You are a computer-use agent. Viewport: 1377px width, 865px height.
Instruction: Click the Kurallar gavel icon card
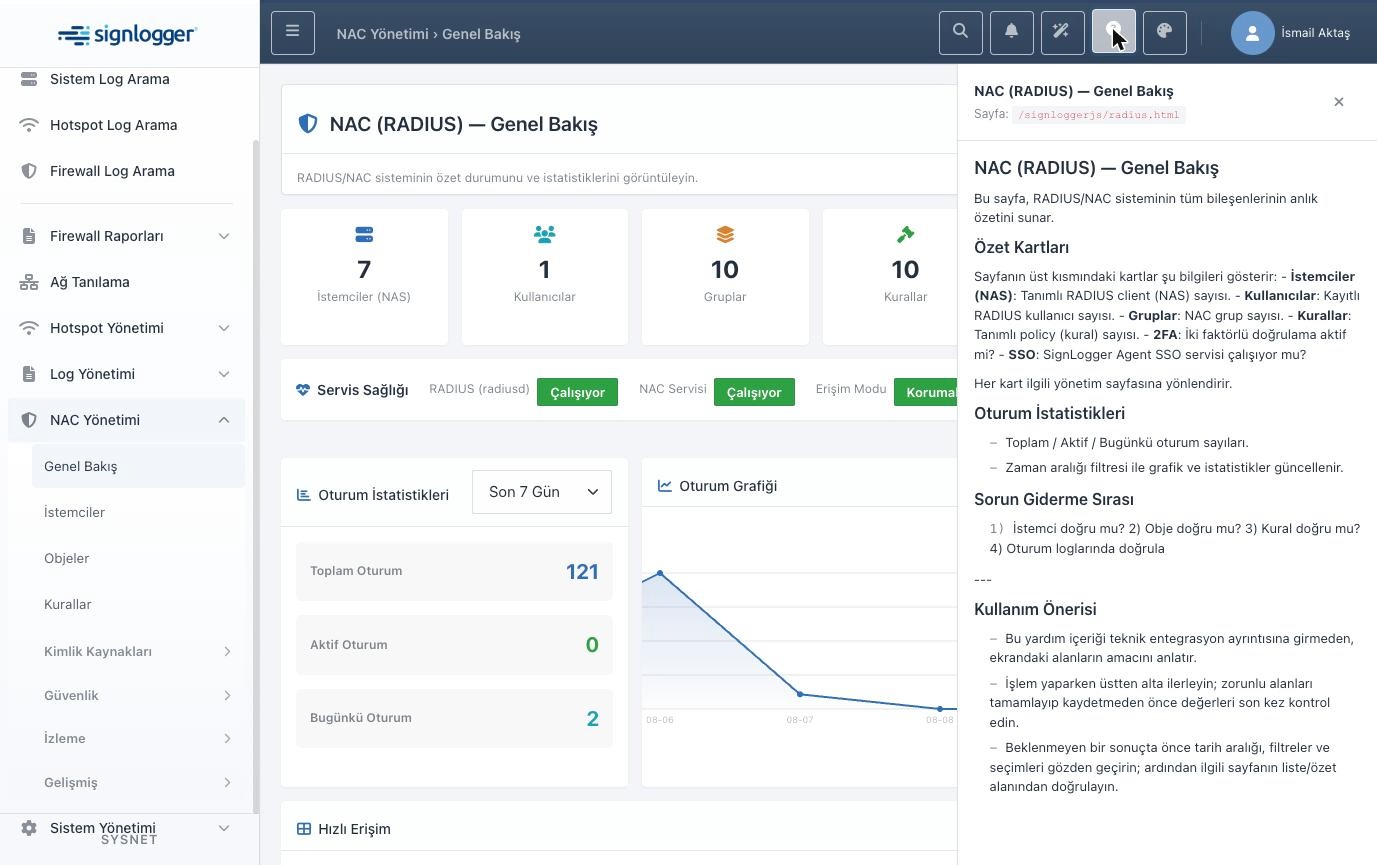coord(905,277)
